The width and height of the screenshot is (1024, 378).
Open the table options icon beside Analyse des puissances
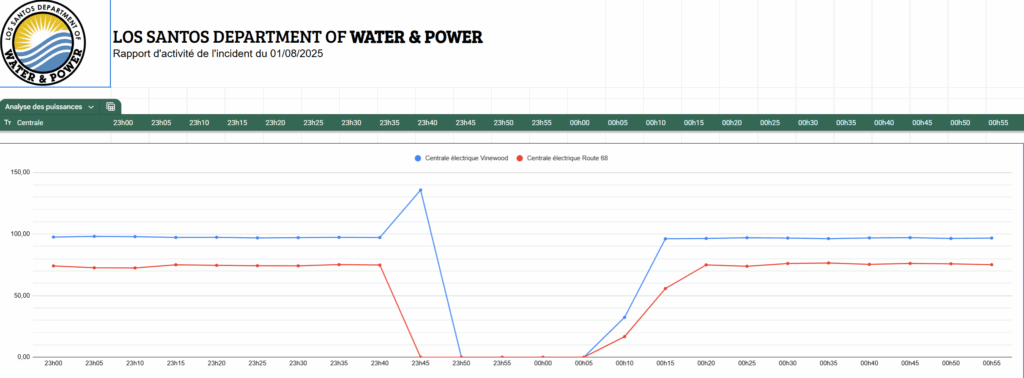(111, 106)
